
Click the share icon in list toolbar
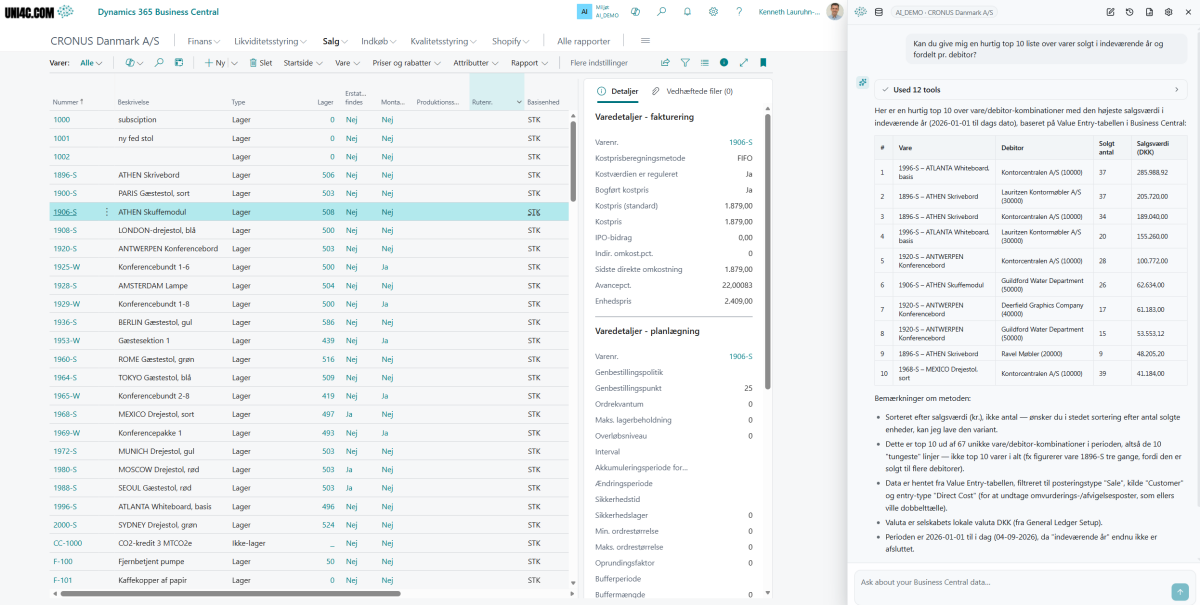[665, 62]
